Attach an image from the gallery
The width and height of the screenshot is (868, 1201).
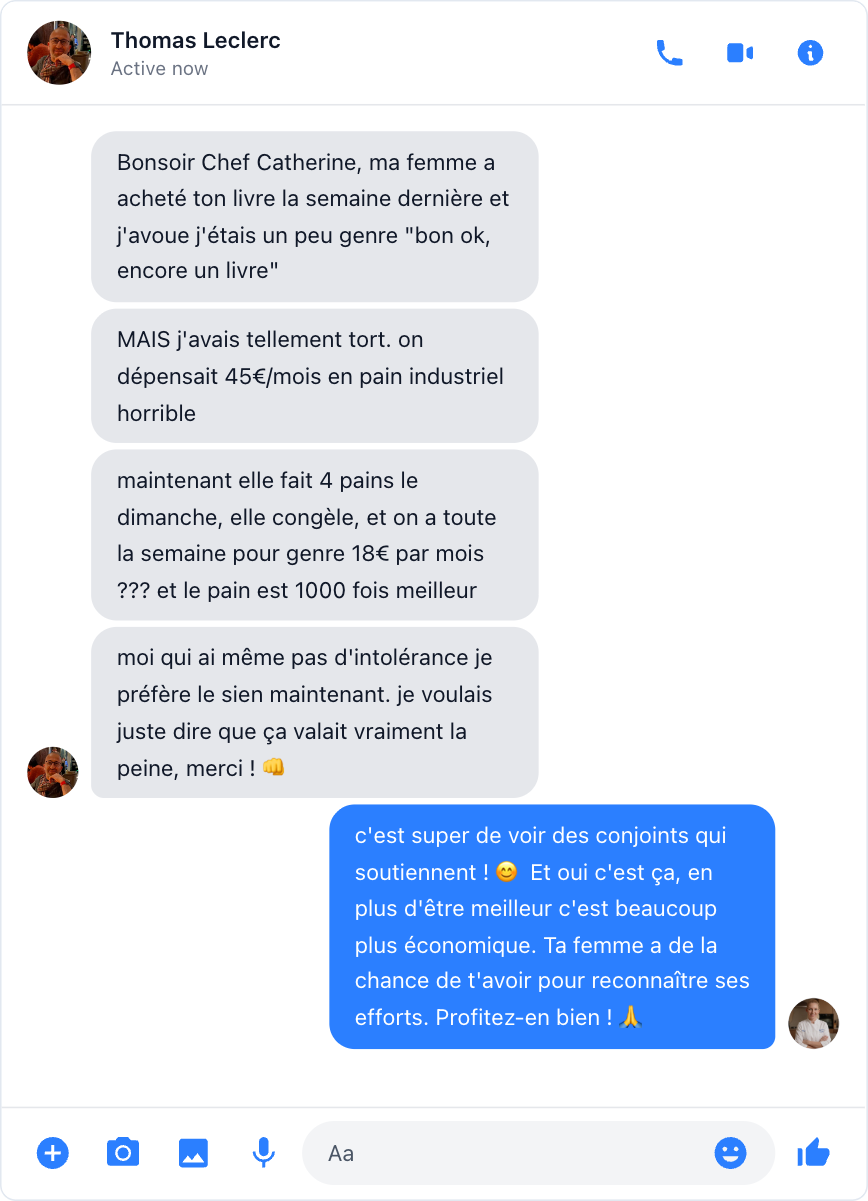193,1153
